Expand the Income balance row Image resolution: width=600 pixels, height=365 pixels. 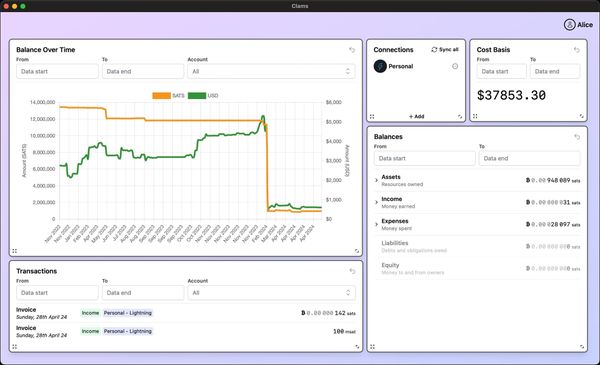376,202
